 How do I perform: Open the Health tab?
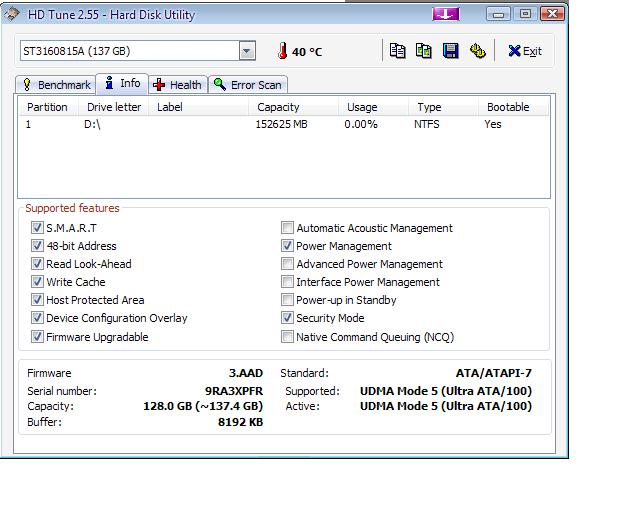click(x=178, y=85)
